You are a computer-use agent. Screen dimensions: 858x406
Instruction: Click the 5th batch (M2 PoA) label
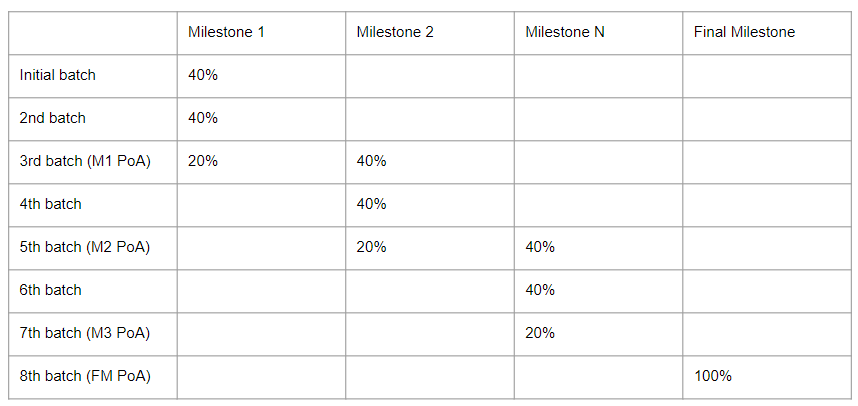coord(85,247)
